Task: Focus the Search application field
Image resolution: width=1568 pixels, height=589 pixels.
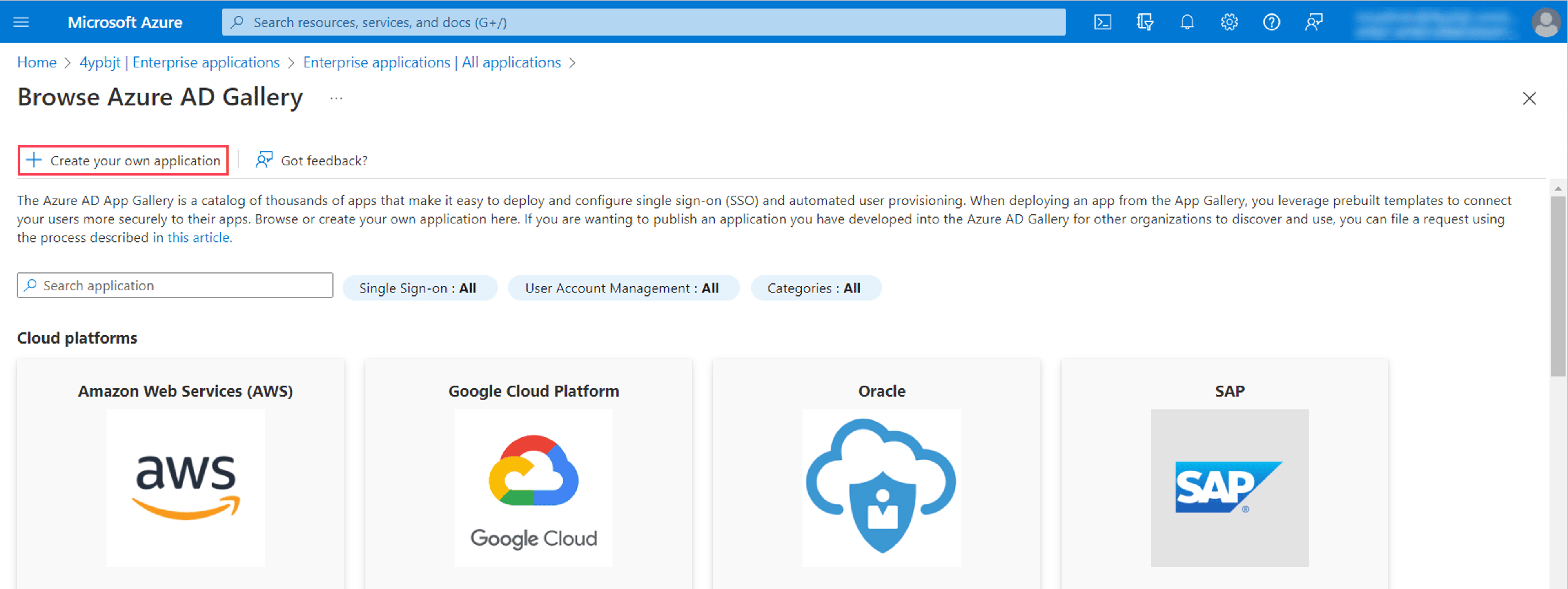Action: click(175, 286)
